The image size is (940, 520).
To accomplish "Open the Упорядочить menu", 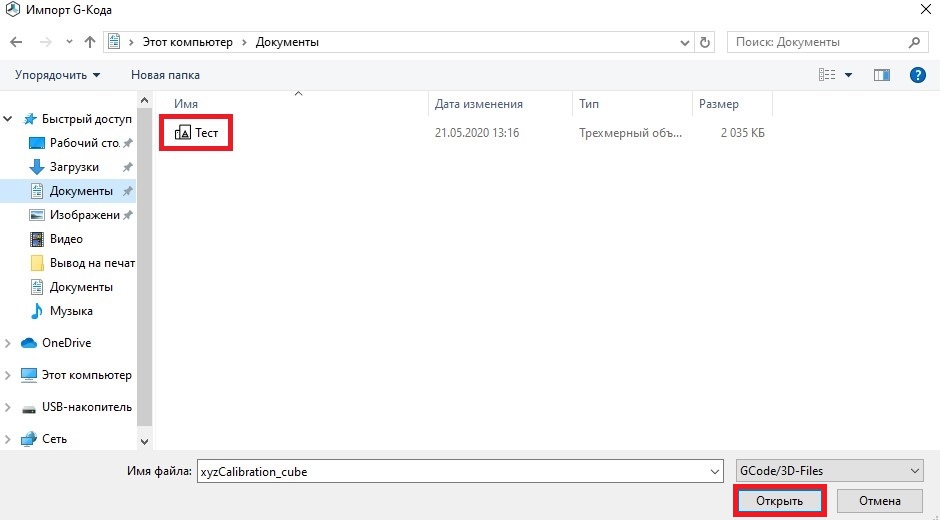I will point(58,75).
